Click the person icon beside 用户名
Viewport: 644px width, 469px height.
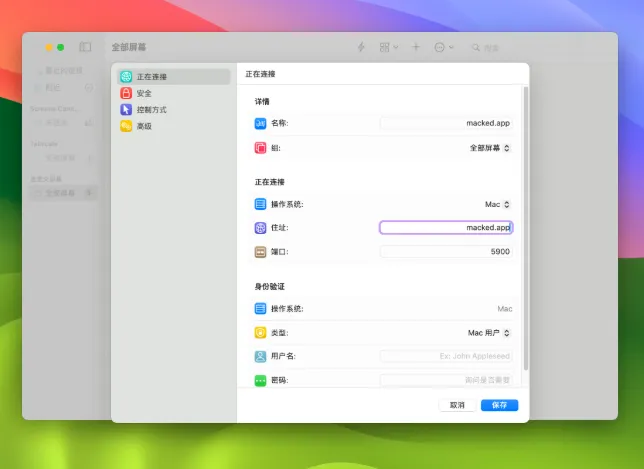[x=260, y=356]
